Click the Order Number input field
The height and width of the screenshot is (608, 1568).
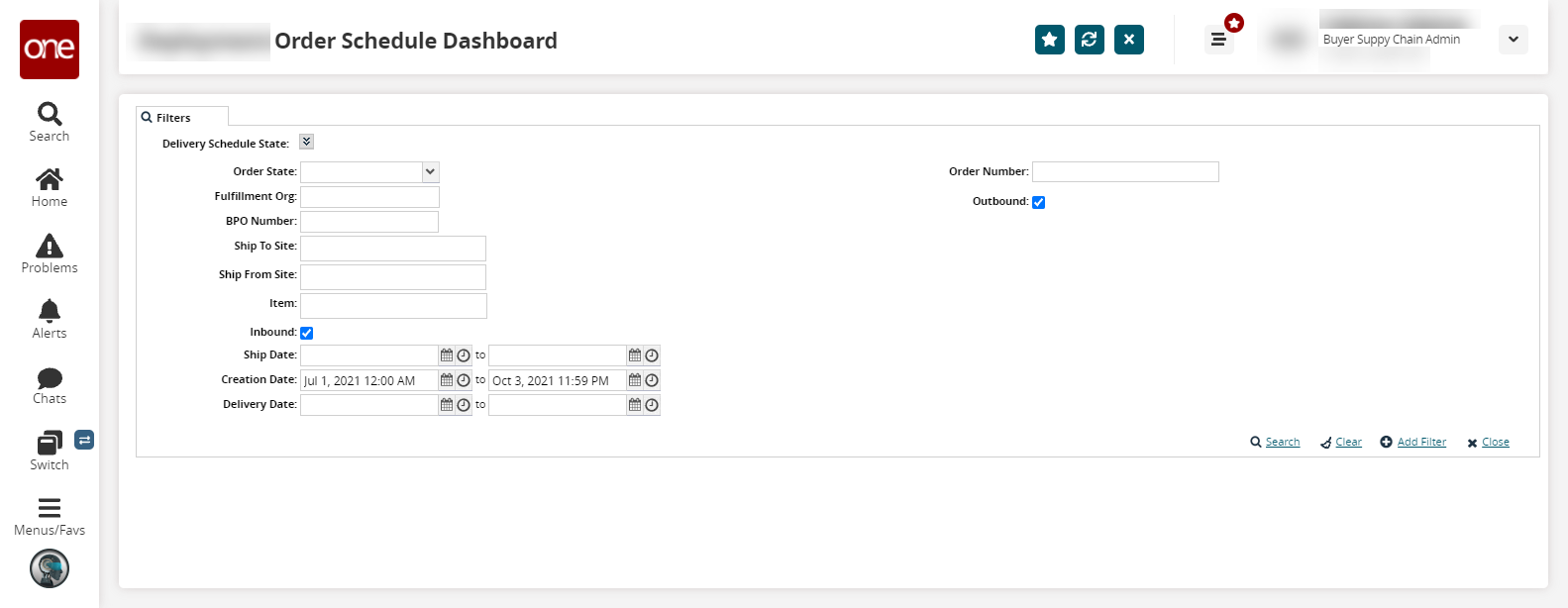coord(1125,172)
